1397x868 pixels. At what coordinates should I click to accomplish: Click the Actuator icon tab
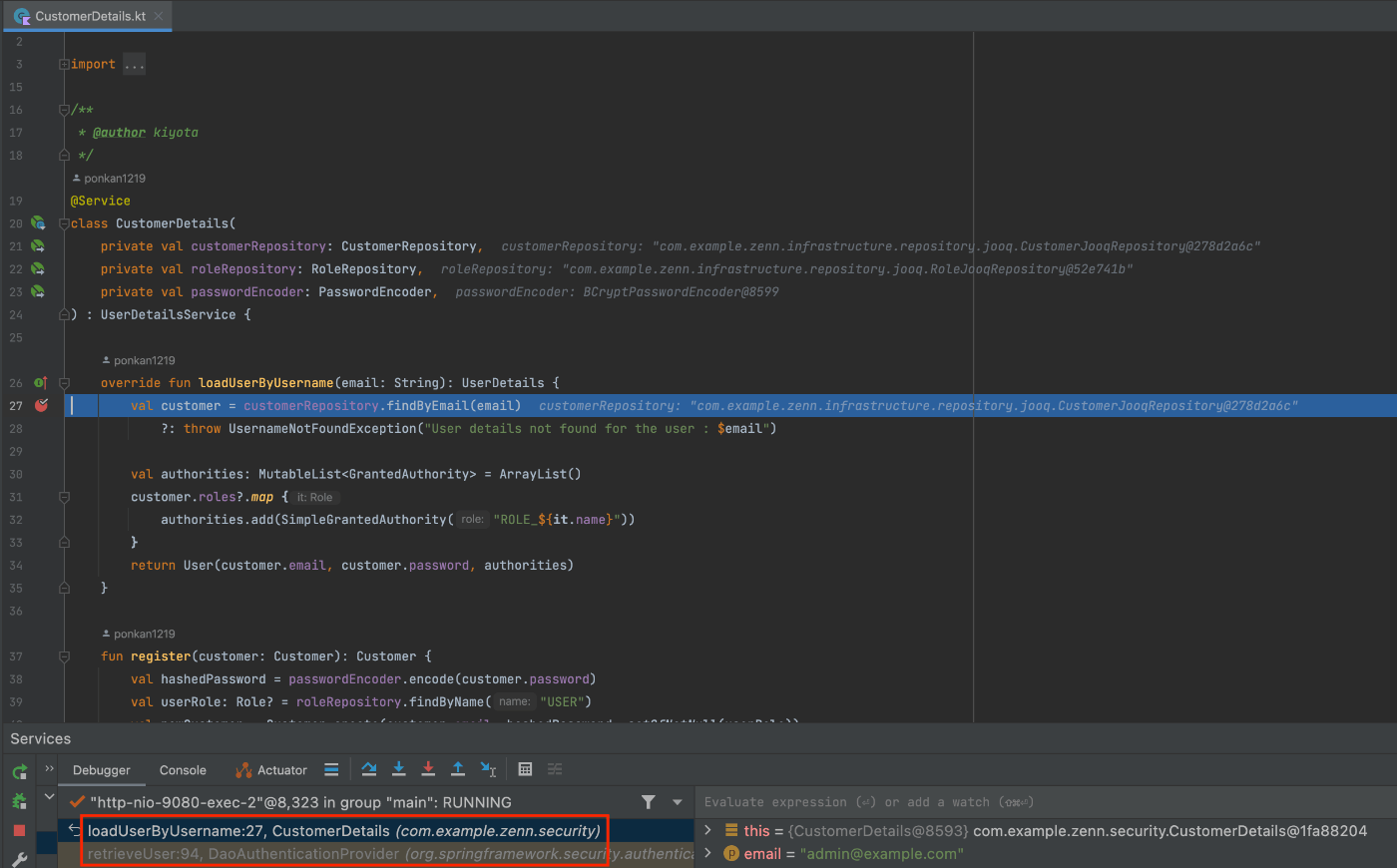point(271,770)
